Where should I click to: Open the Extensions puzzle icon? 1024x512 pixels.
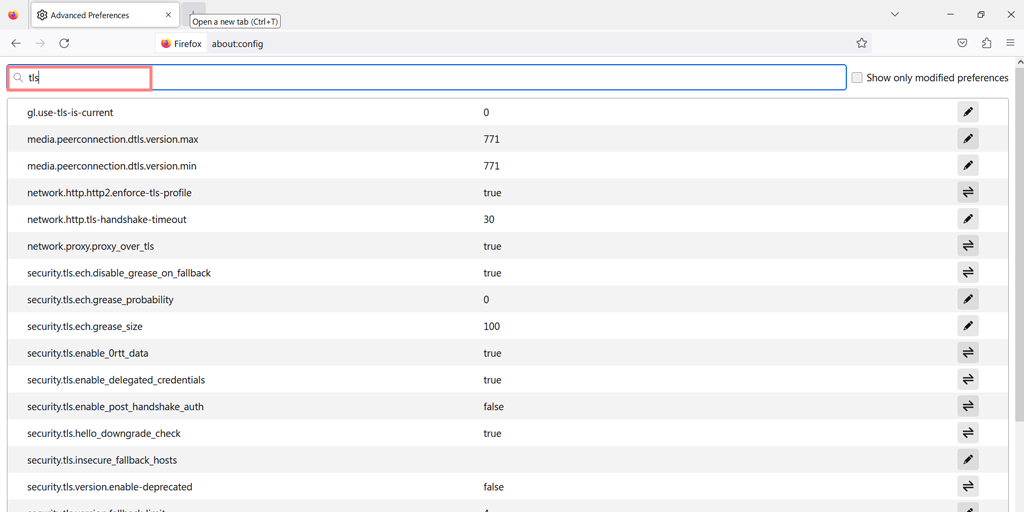point(986,44)
